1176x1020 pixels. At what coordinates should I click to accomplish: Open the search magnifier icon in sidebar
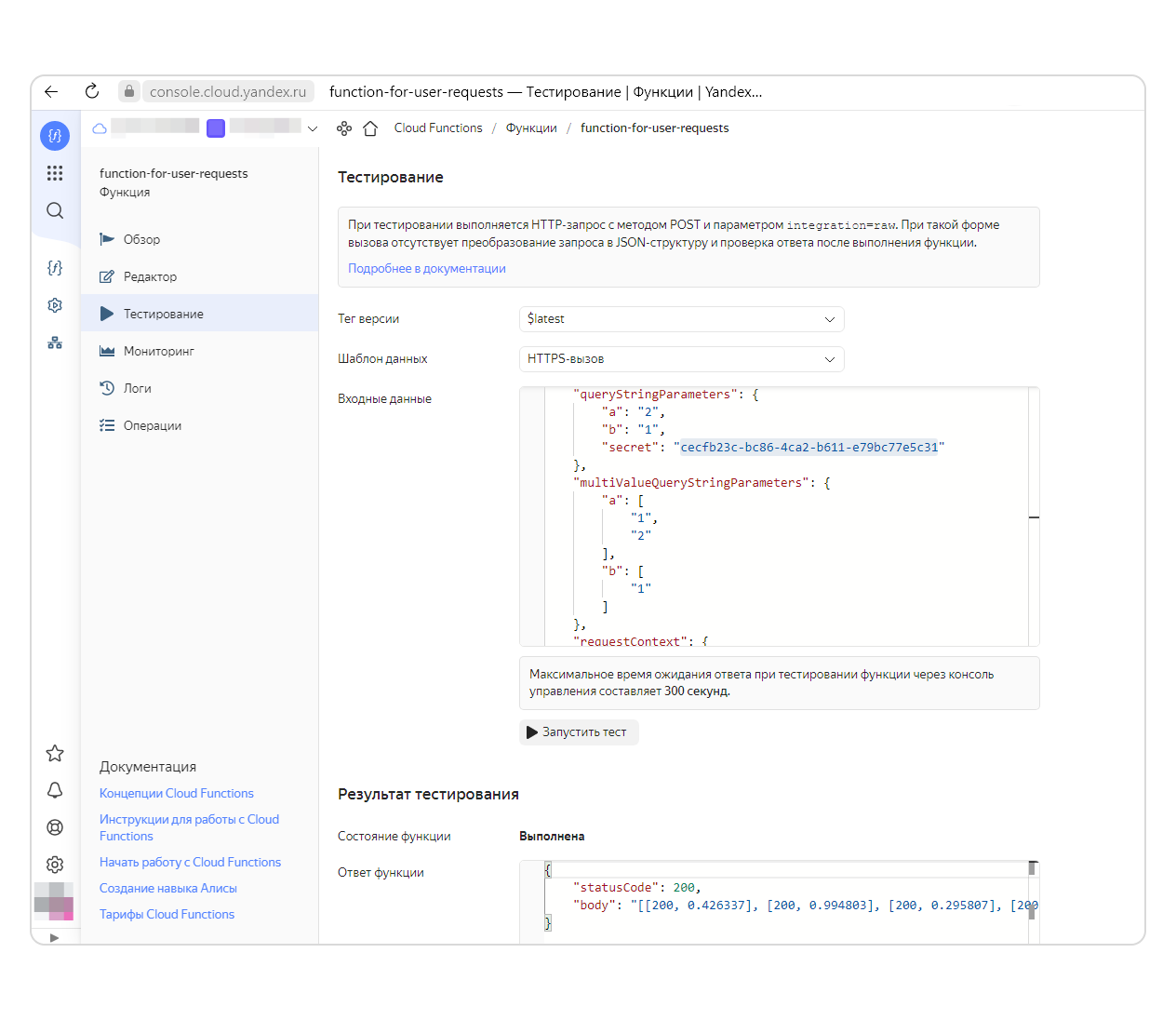tap(55, 210)
